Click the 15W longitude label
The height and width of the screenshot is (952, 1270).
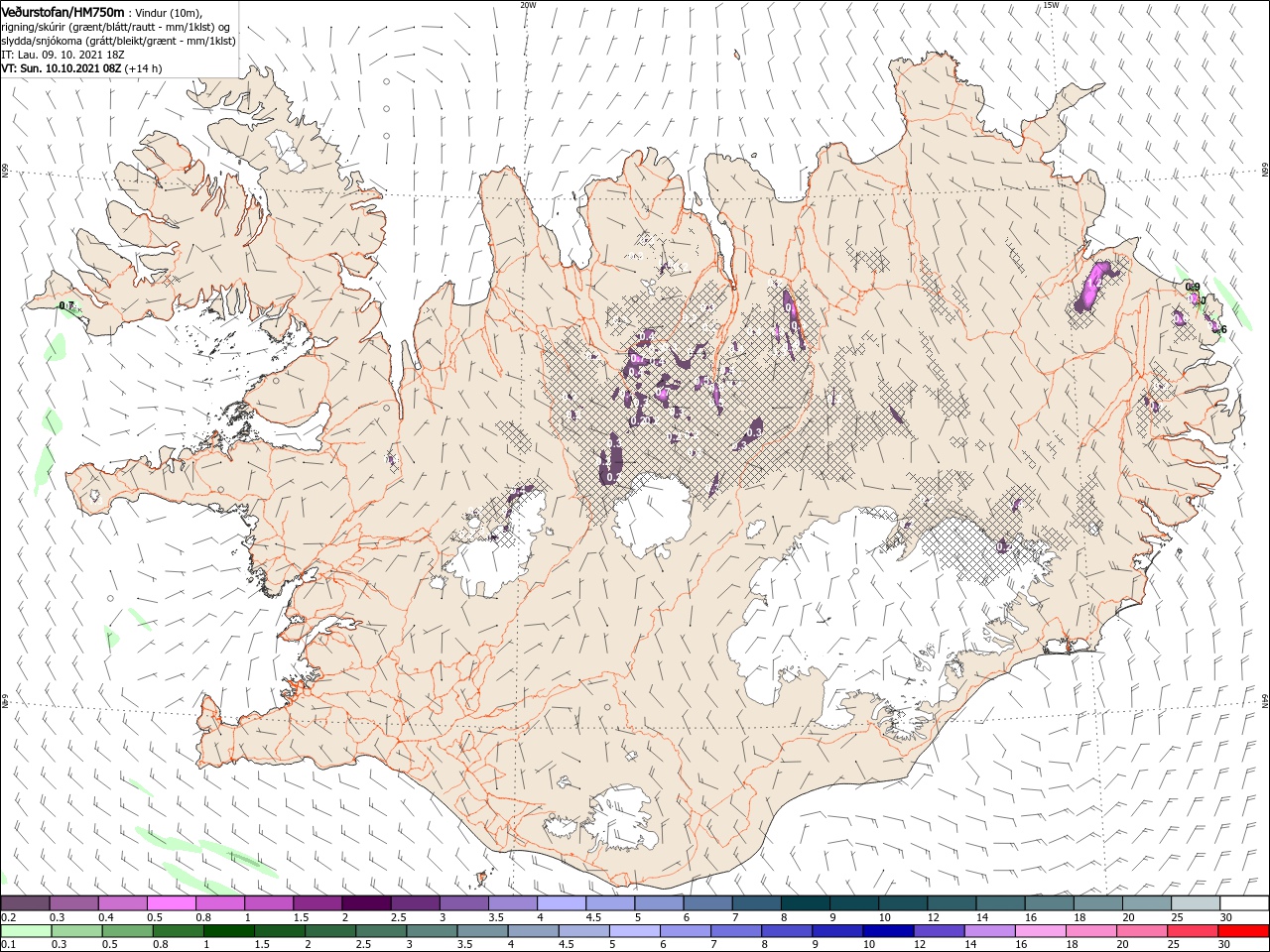(1050, 5)
